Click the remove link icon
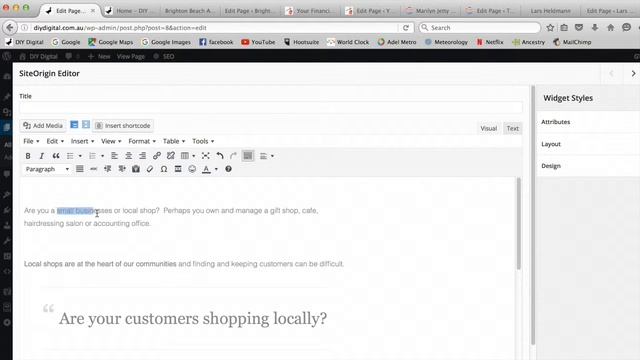 (171, 156)
